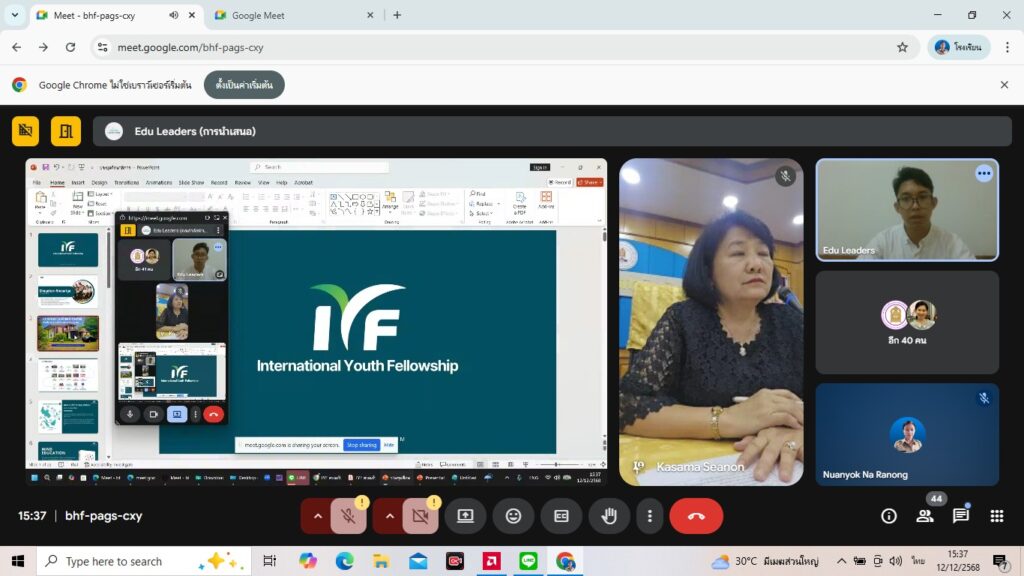Screen dimensions: 1024x576
Task: Expand camera video settings arrow
Action: (390, 516)
